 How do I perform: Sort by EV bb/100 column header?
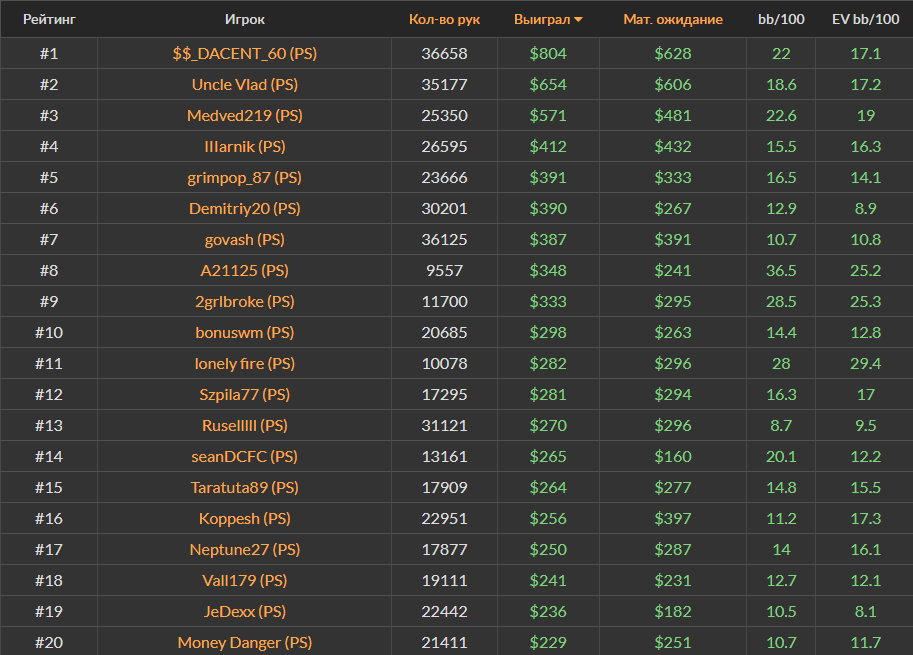click(865, 20)
